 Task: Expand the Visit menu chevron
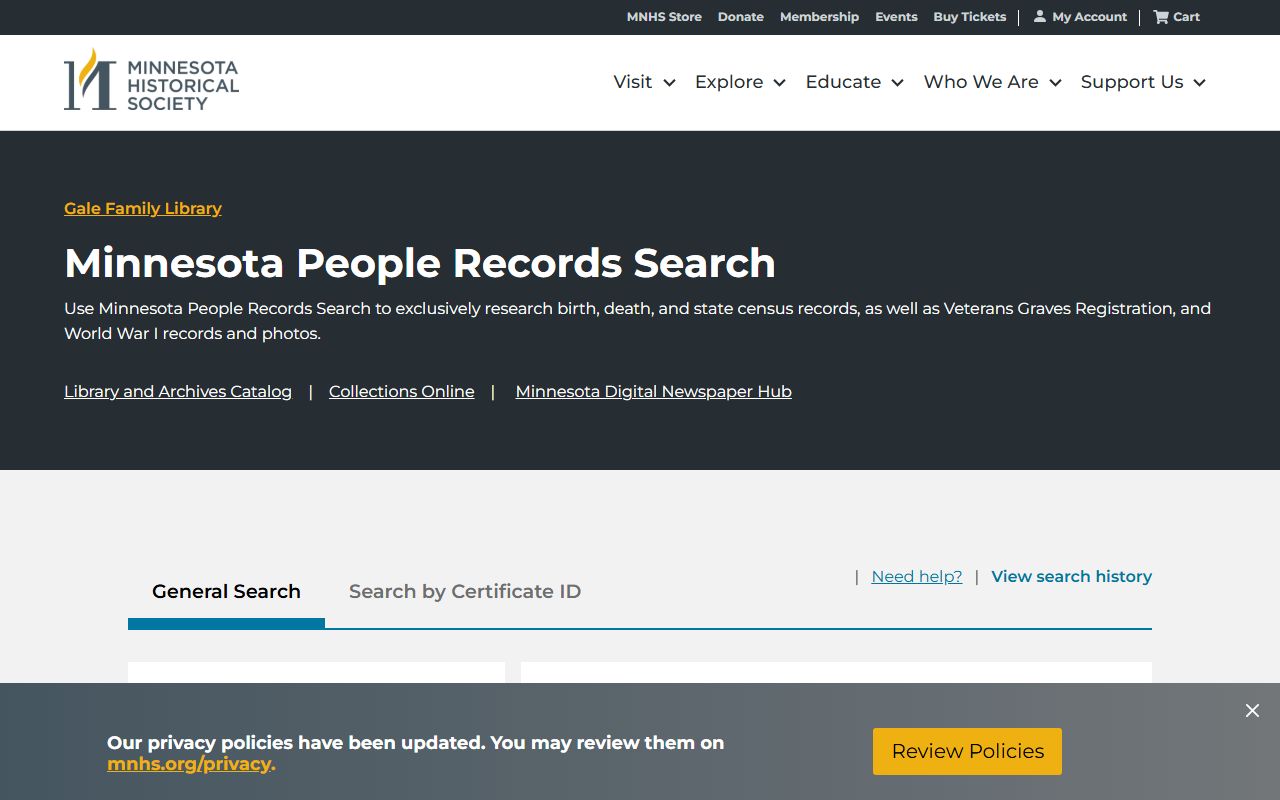click(x=669, y=83)
